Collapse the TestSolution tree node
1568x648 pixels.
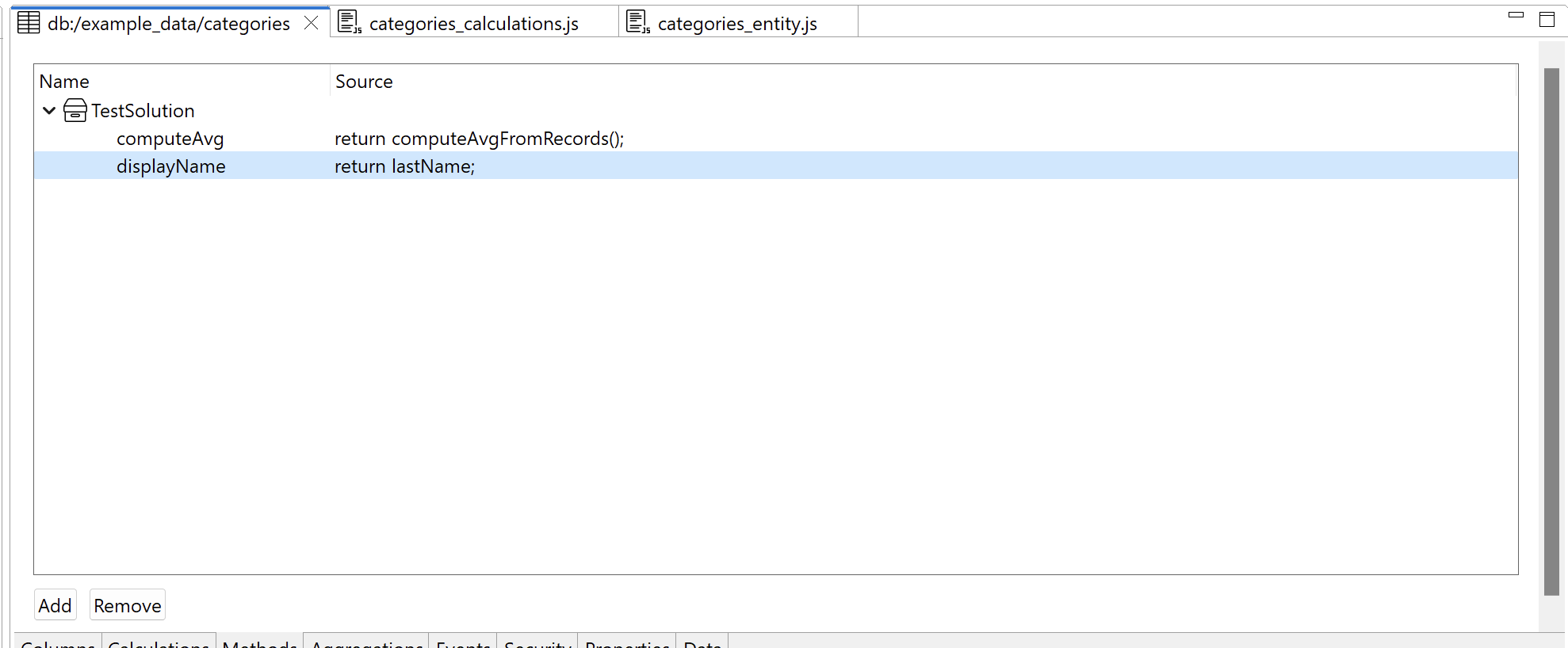coord(49,110)
